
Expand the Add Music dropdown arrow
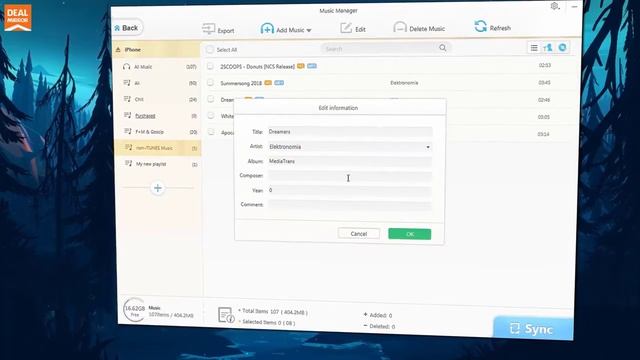click(x=309, y=31)
